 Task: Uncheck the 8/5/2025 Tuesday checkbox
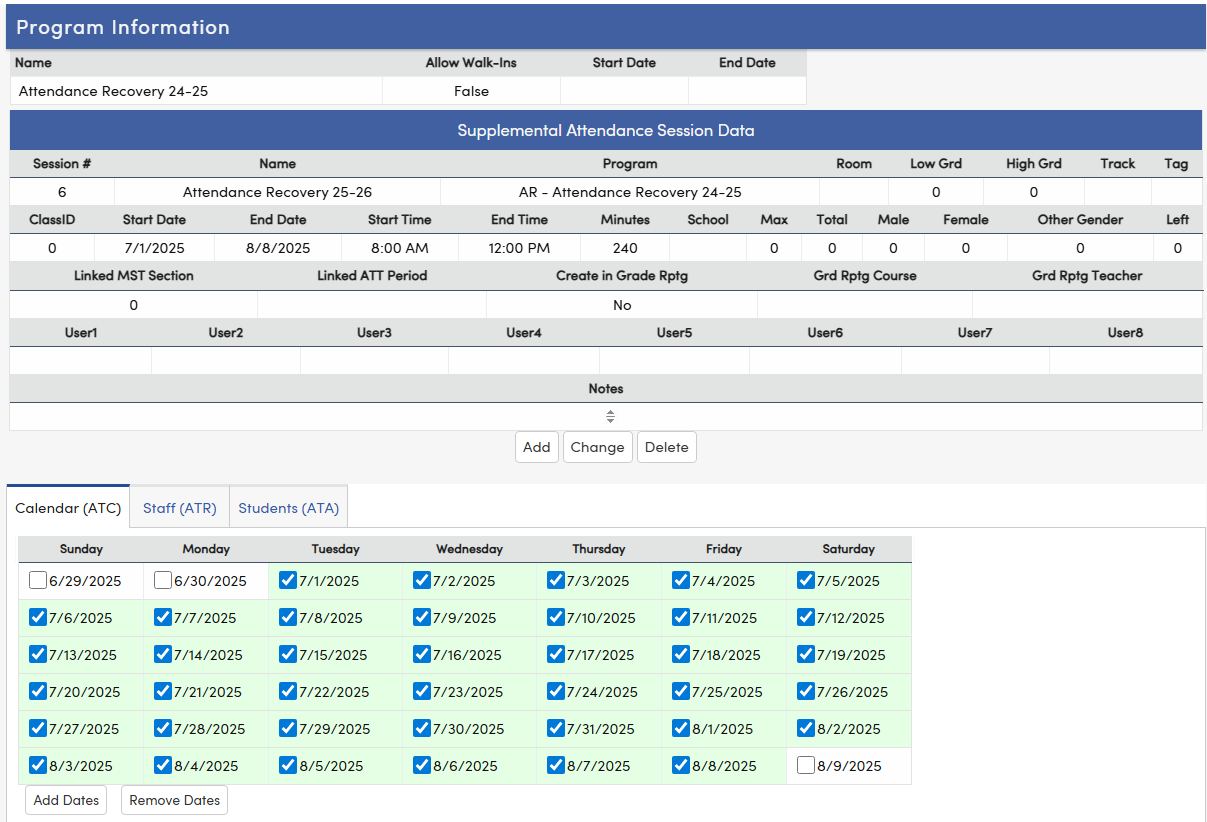coord(288,765)
